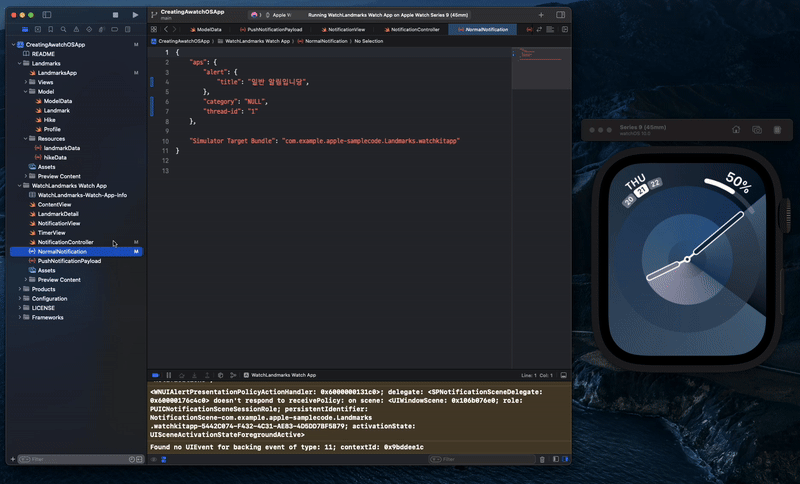Open the Bookmark navigator icon
The image size is (800, 484).
51,30
